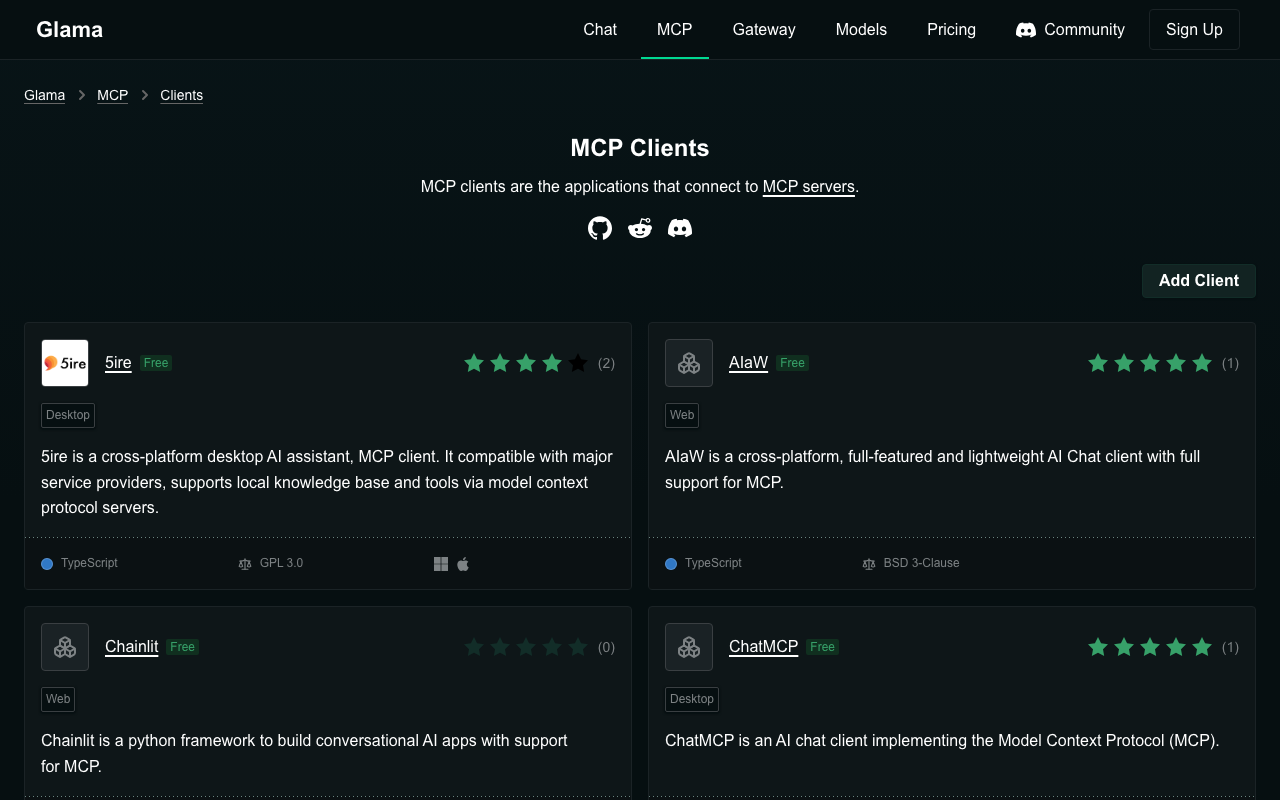
Task: Open the Community Discord link in header
Action: (1070, 30)
